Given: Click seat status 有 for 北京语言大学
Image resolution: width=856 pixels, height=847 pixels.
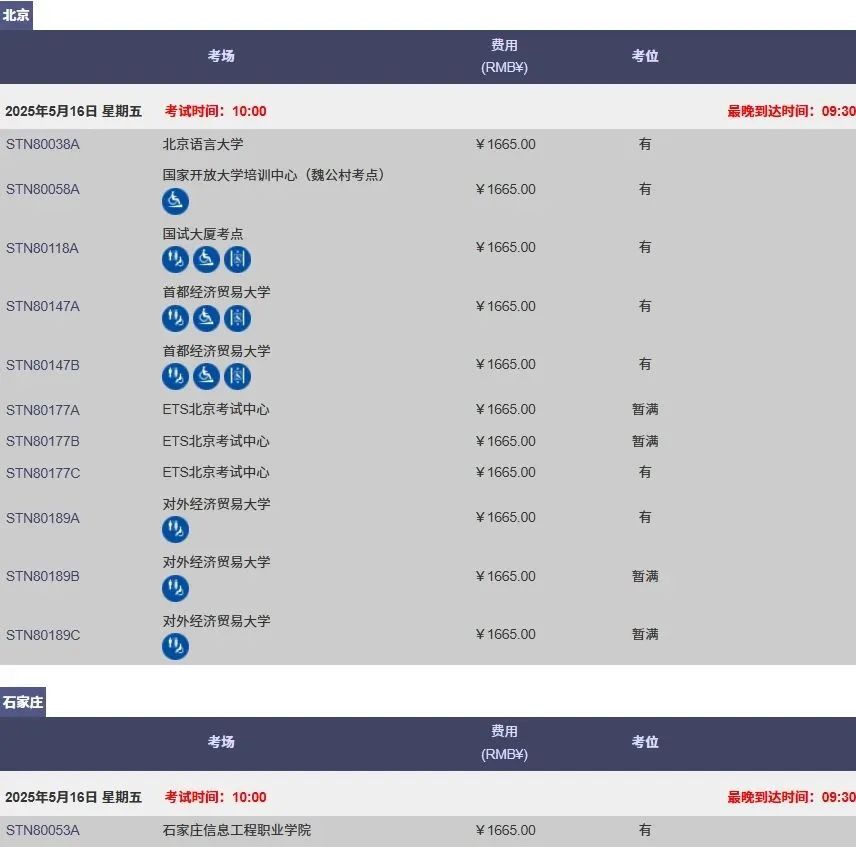Looking at the screenshot, I should pyautogui.click(x=645, y=144).
